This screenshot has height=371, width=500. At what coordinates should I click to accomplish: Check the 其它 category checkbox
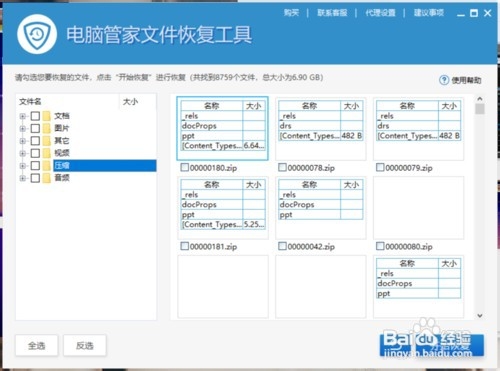tap(35, 141)
